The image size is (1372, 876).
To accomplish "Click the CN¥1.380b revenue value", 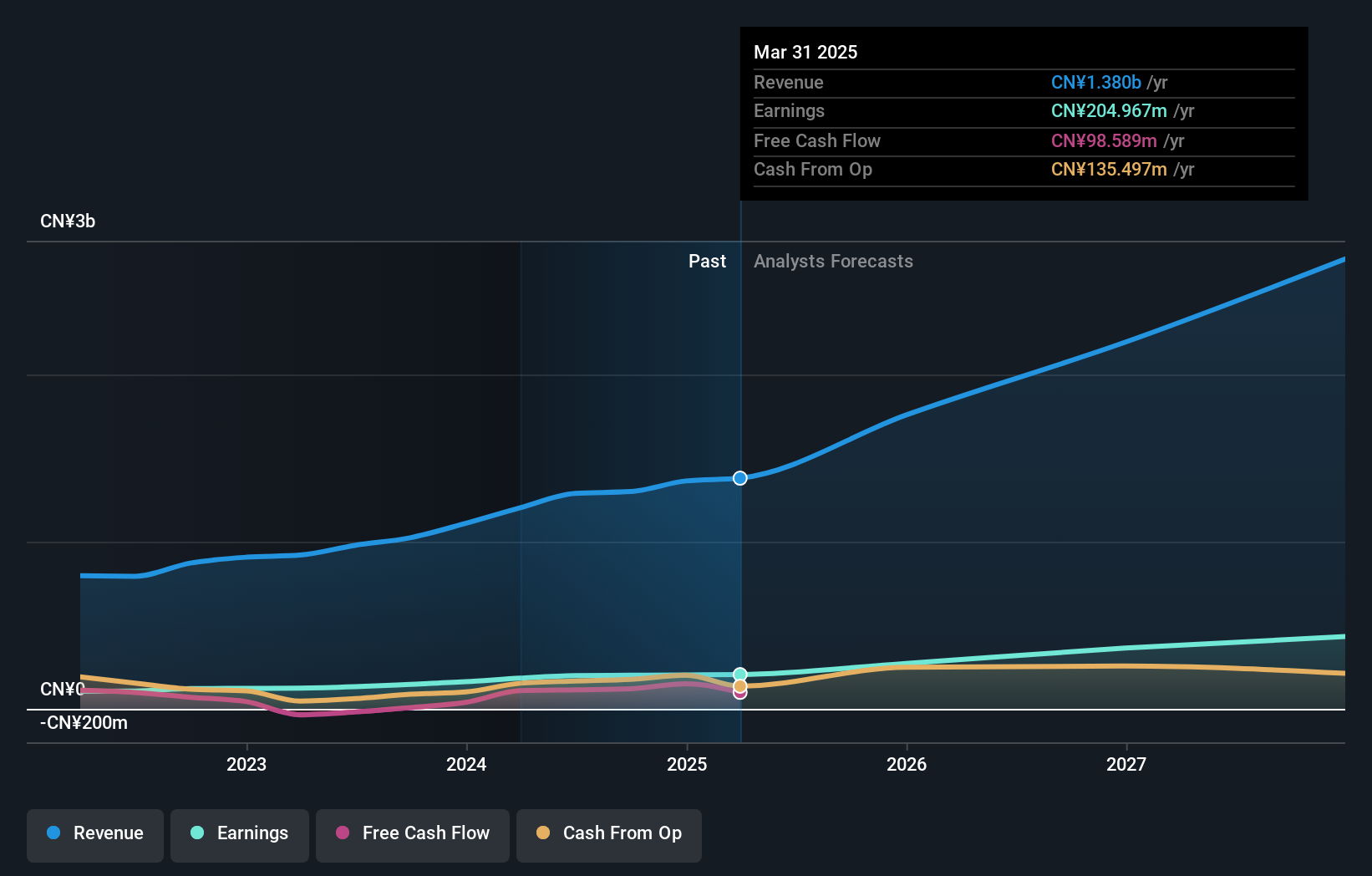I will tap(1096, 82).
